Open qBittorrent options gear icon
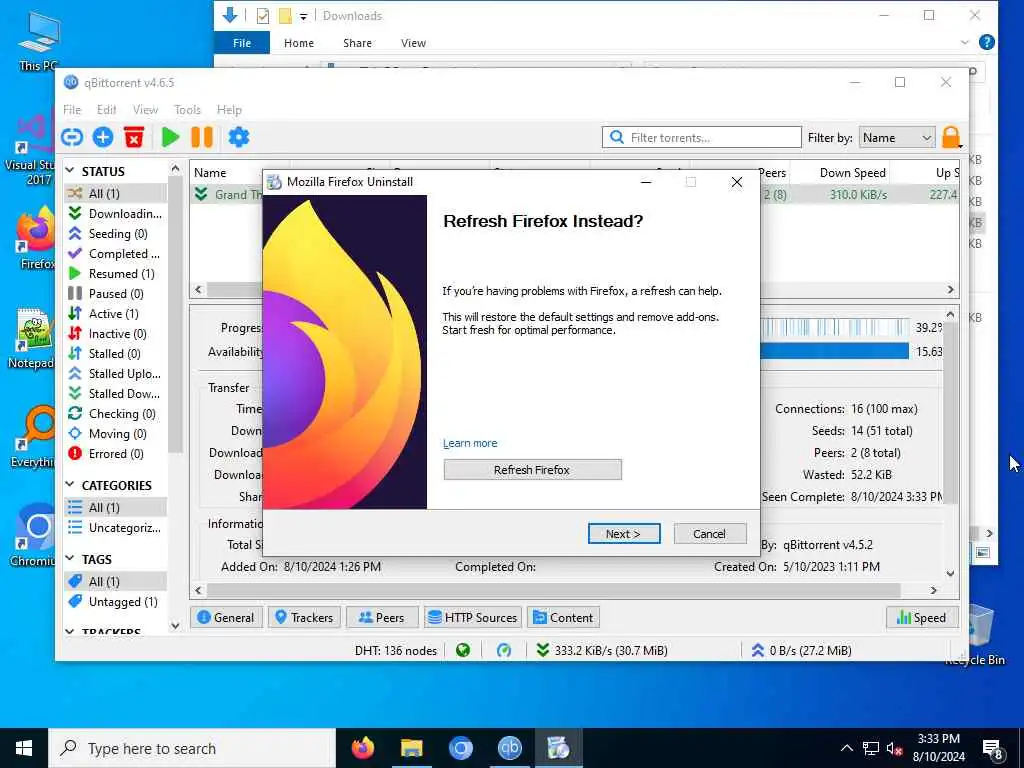Viewport: 1024px width, 768px height. click(239, 137)
